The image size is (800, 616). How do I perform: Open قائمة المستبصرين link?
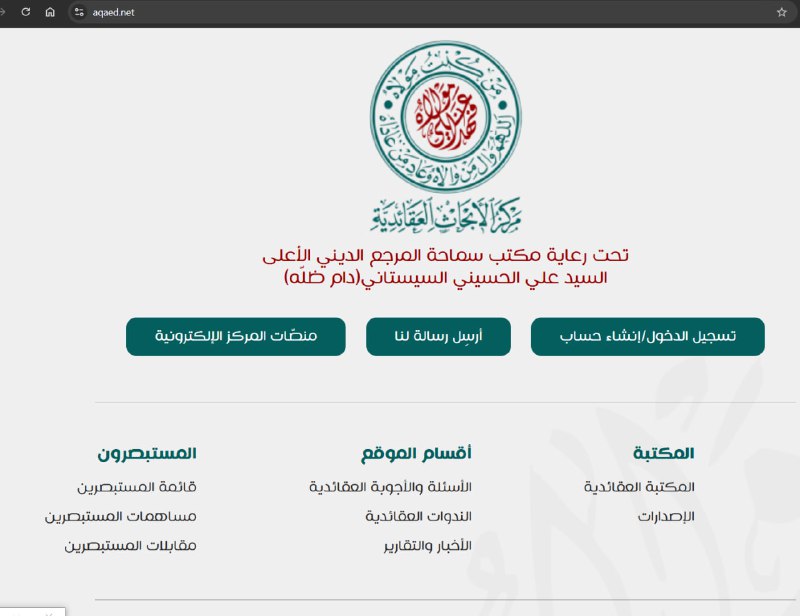(137, 487)
